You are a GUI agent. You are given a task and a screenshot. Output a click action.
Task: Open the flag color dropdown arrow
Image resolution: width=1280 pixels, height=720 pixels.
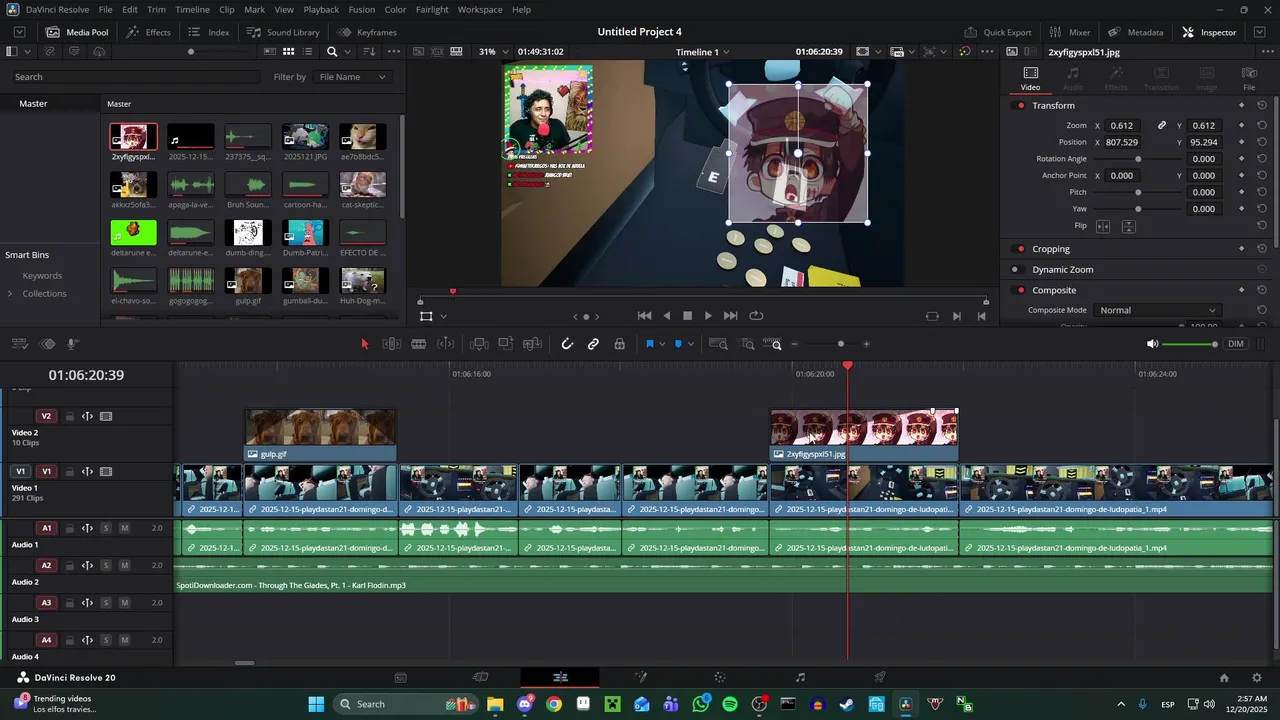pyautogui.click(x=663, y=344)
